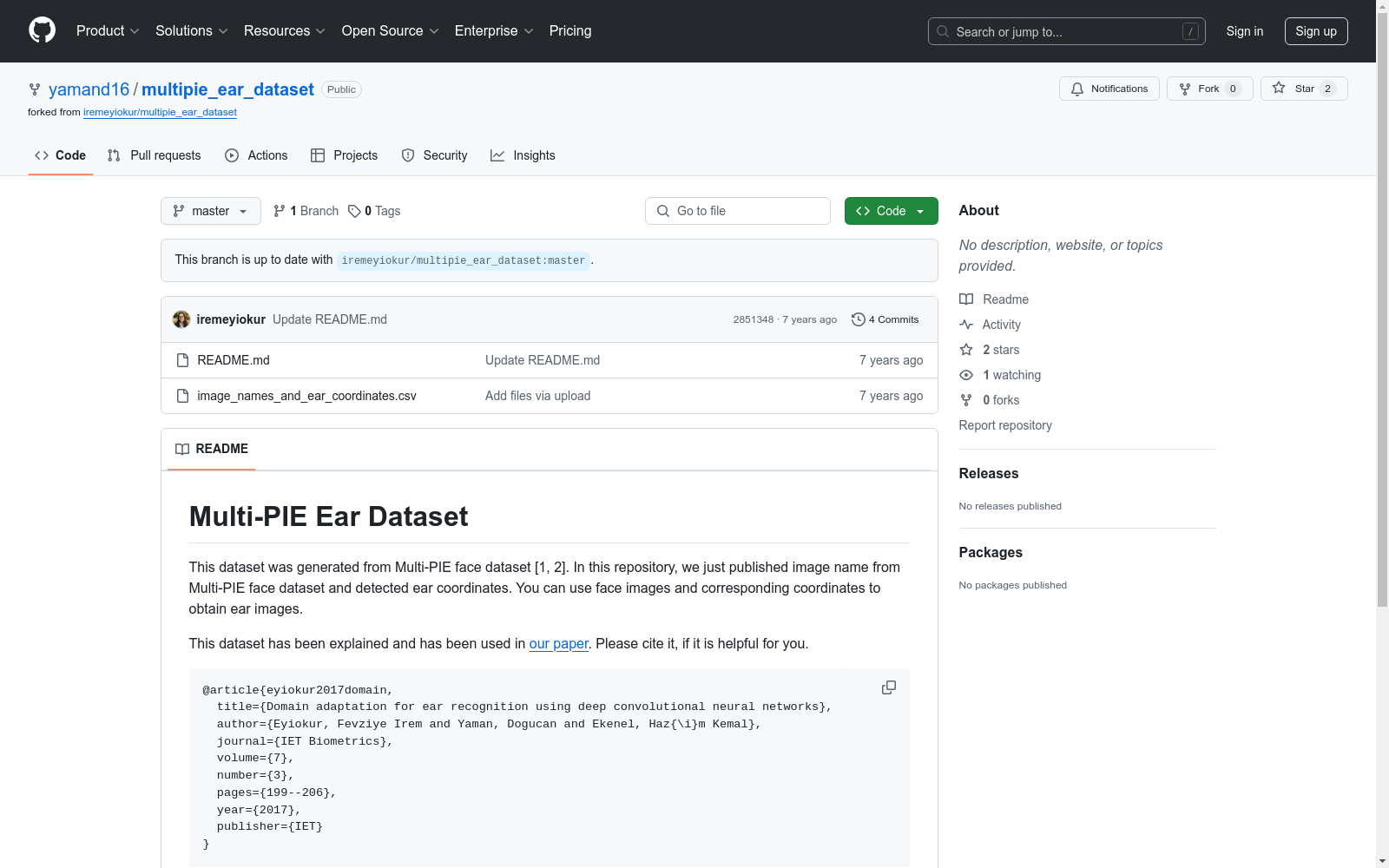Click the fork count badge 0
Screen dimensions: 1389x868
(x=1233, y=89)
